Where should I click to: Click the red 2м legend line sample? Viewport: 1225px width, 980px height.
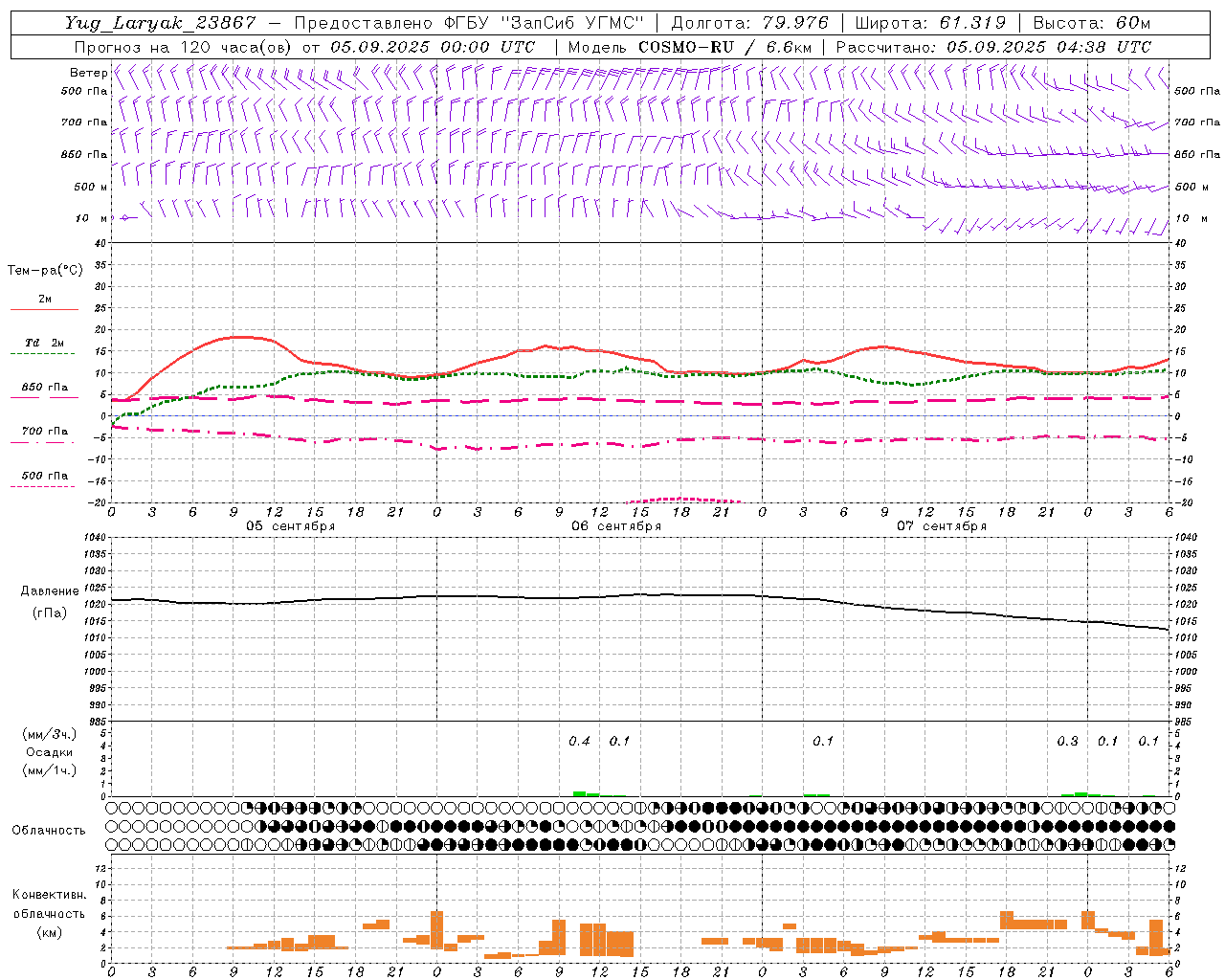(44, 310)
